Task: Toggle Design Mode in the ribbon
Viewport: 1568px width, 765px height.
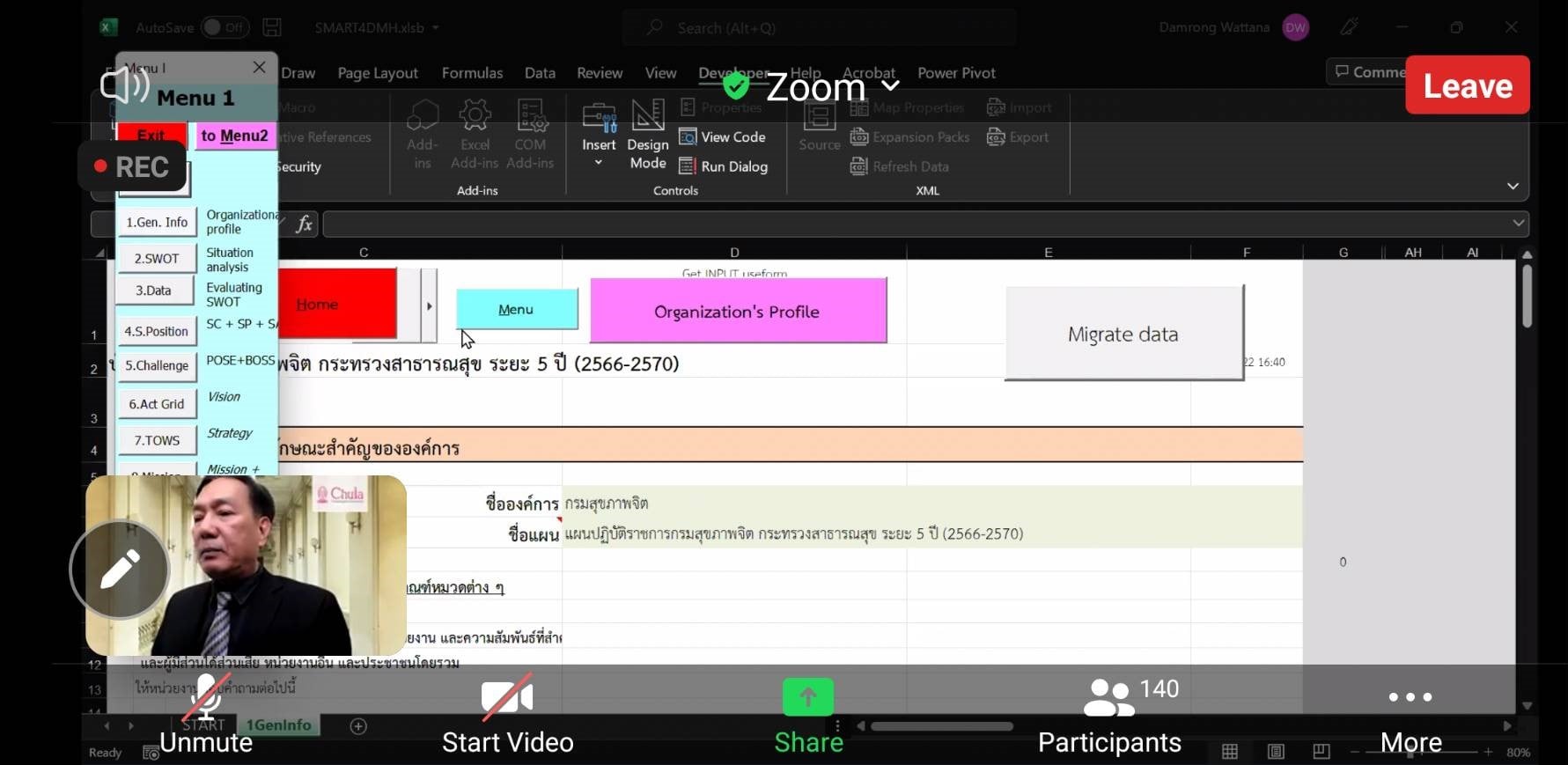Action: coord(648,134)
